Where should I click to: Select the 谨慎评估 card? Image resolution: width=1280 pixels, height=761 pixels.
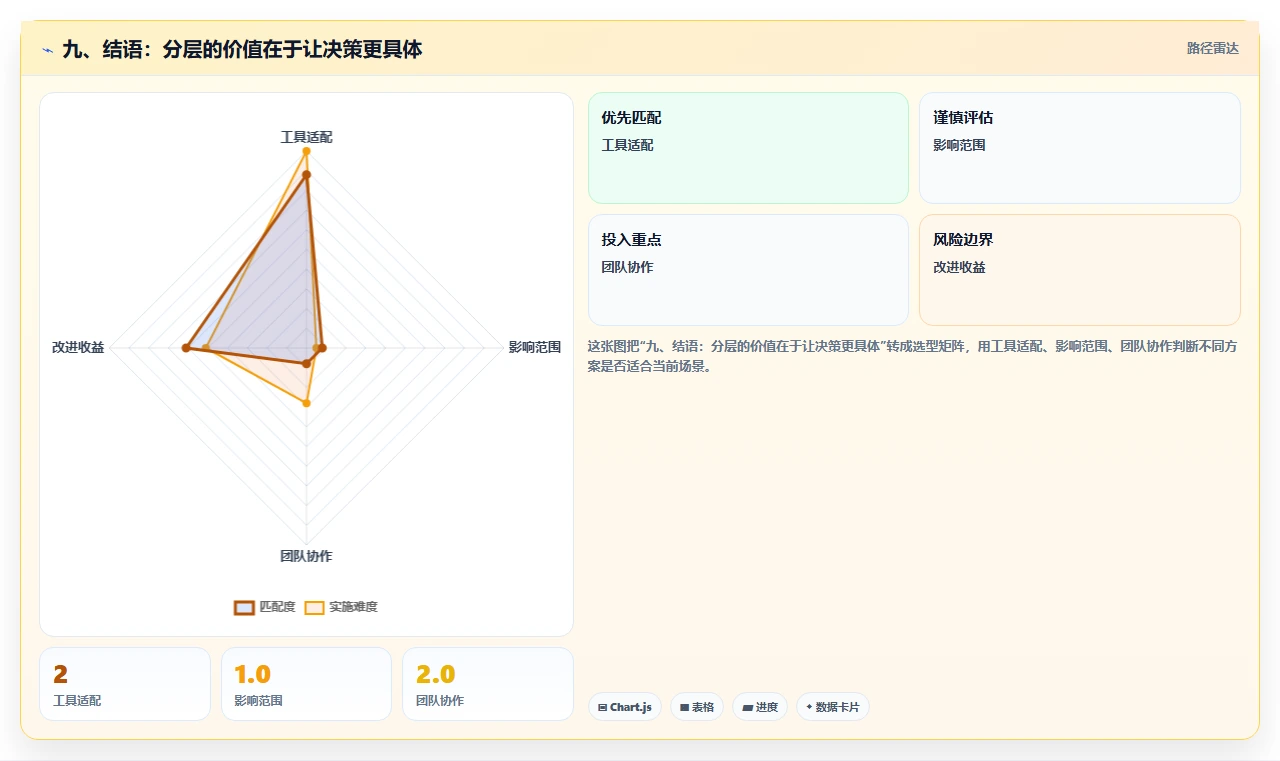[x=1080, y=148]
